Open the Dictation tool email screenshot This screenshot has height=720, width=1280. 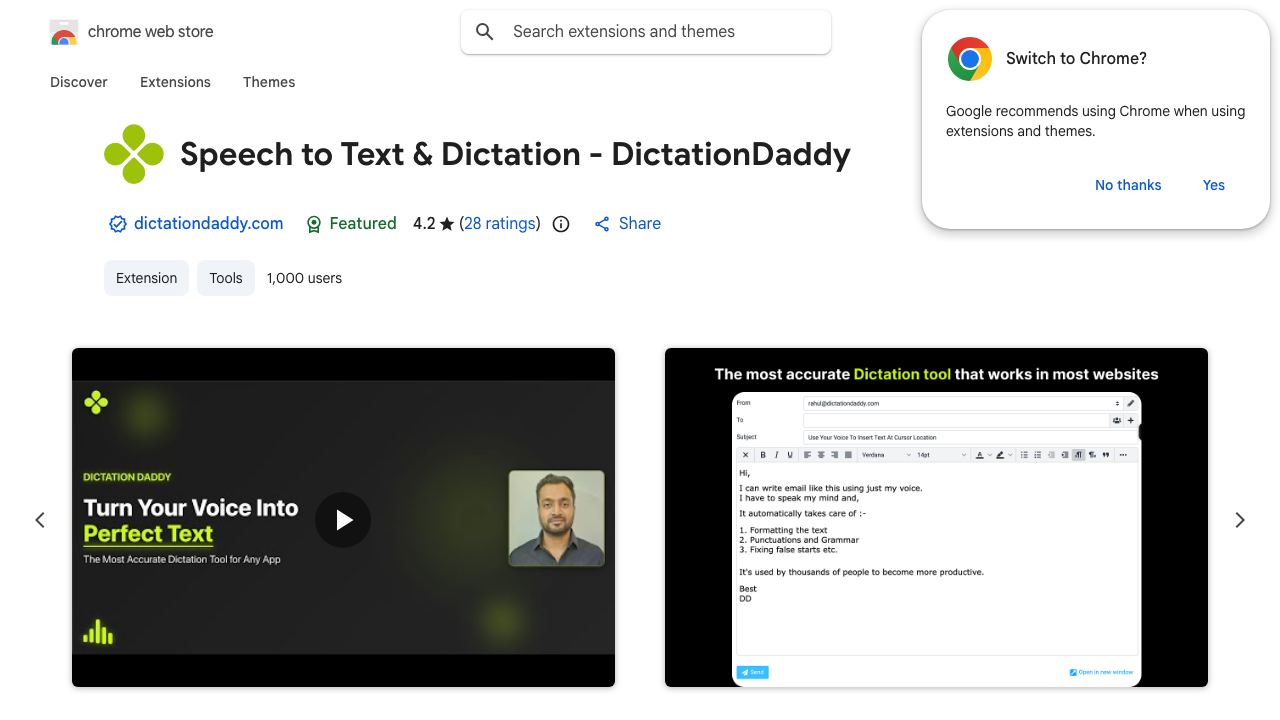point(936,517)
